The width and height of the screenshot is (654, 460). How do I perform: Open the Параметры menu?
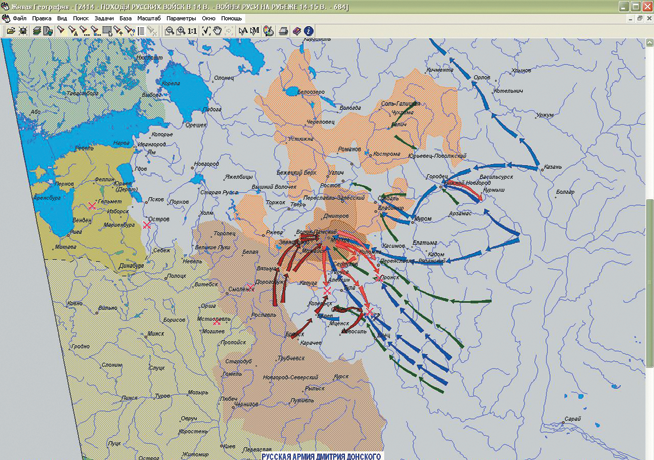(181, 19)
